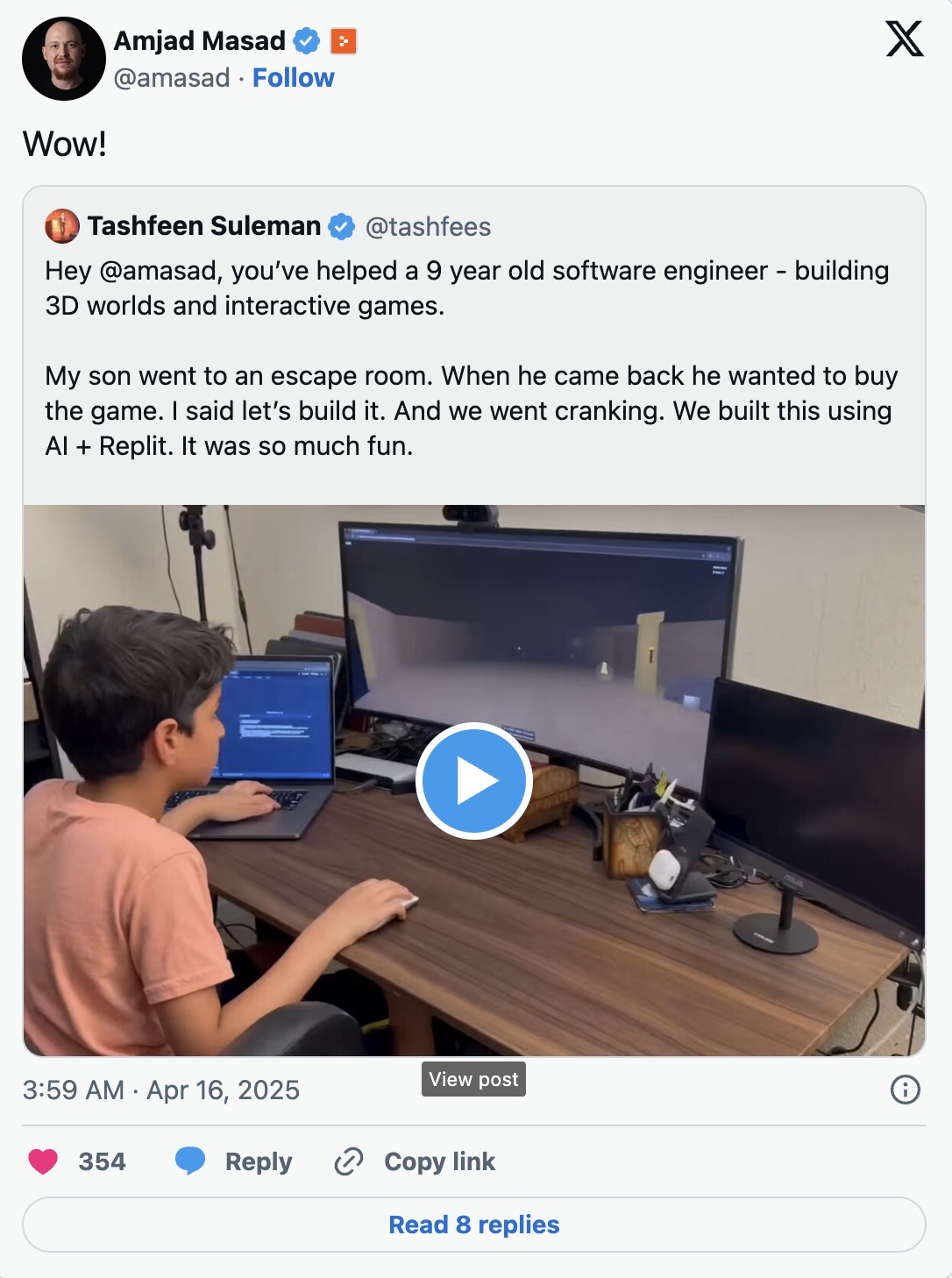Click Amjad Masad's blue verified badge
The image size is (952, 1278).
306,40
